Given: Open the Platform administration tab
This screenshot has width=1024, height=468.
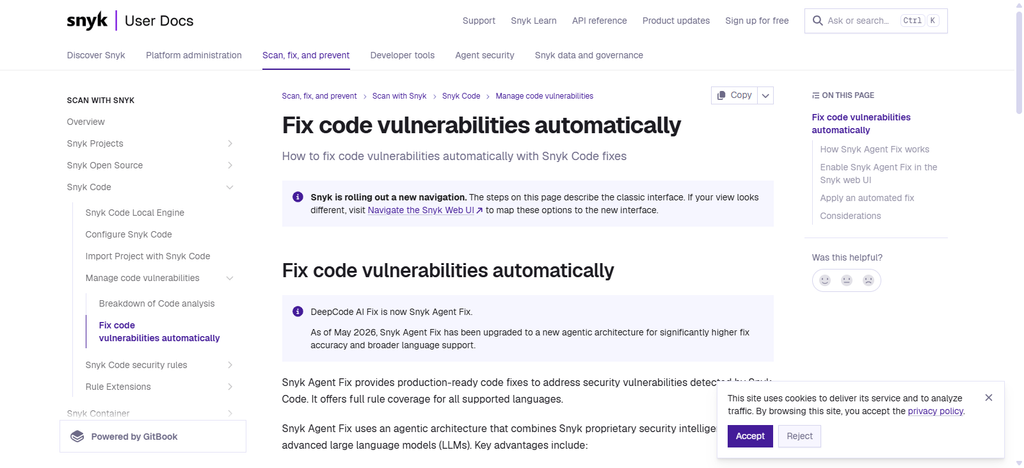Looking at the screenshot, I should pos(193,55).
